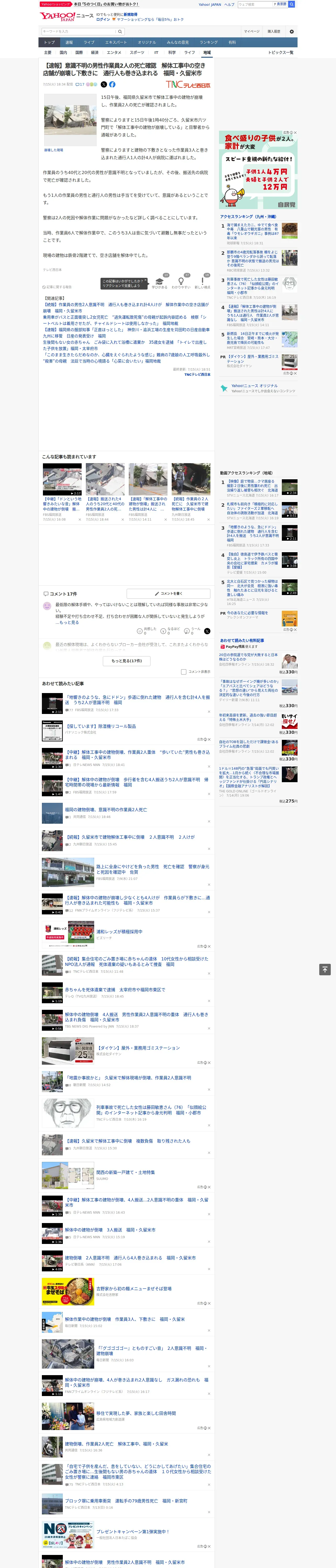Click the わかりやすい lightbulb reaction
Viewport: 336px width, 1568px height.
coord(181,281)
